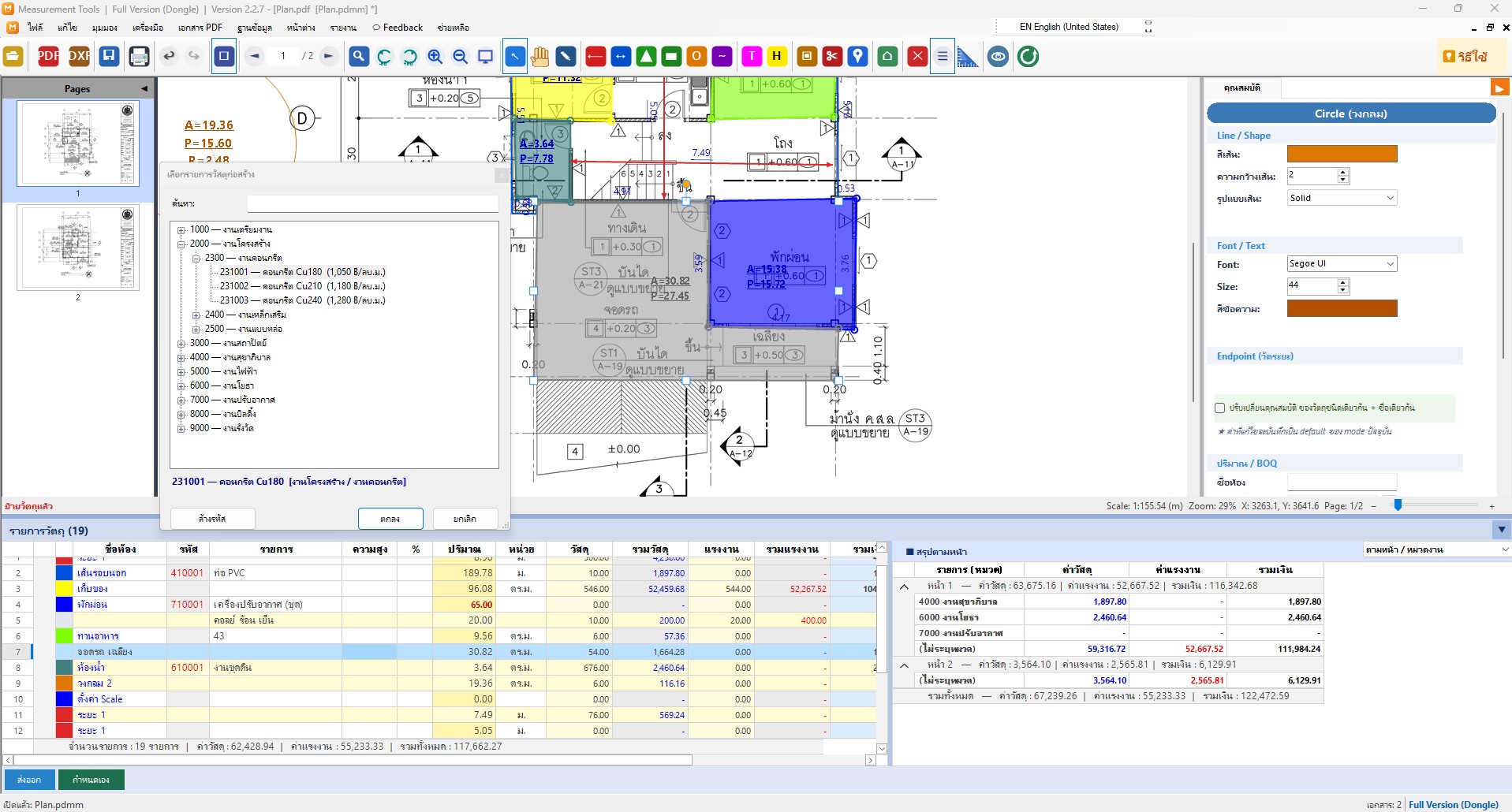Expand the 2400 rebar work node
This screenshot has width=1512, height=812.
click(196, 315)
